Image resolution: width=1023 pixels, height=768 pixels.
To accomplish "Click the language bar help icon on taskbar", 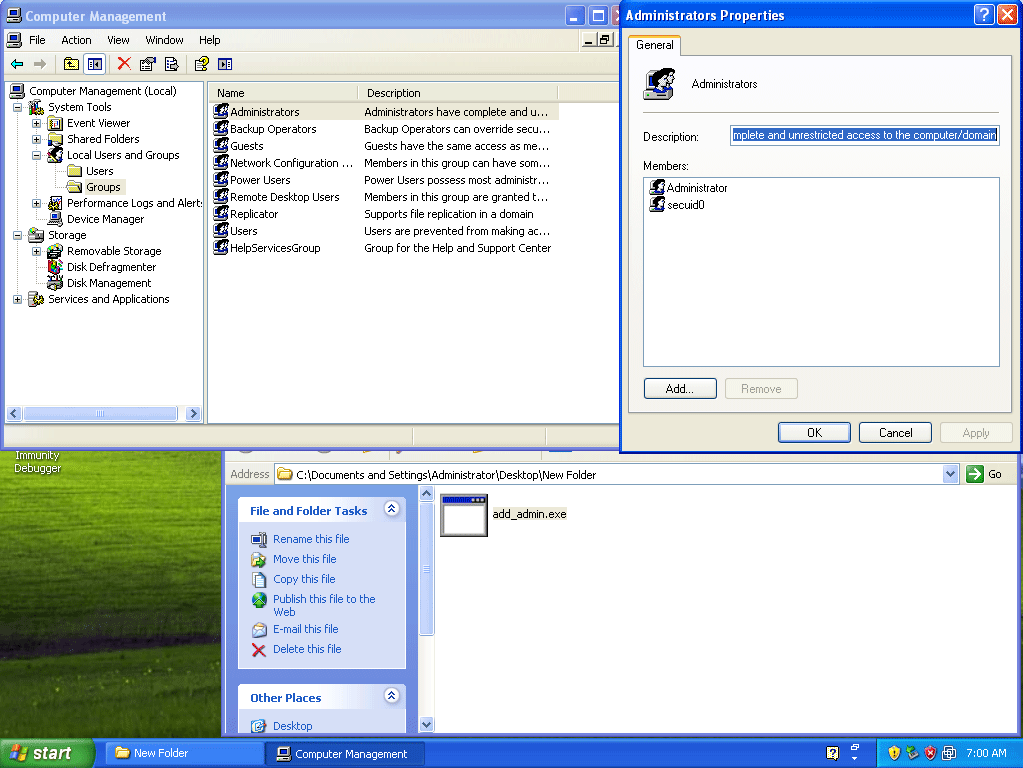I will coord(832,753).
